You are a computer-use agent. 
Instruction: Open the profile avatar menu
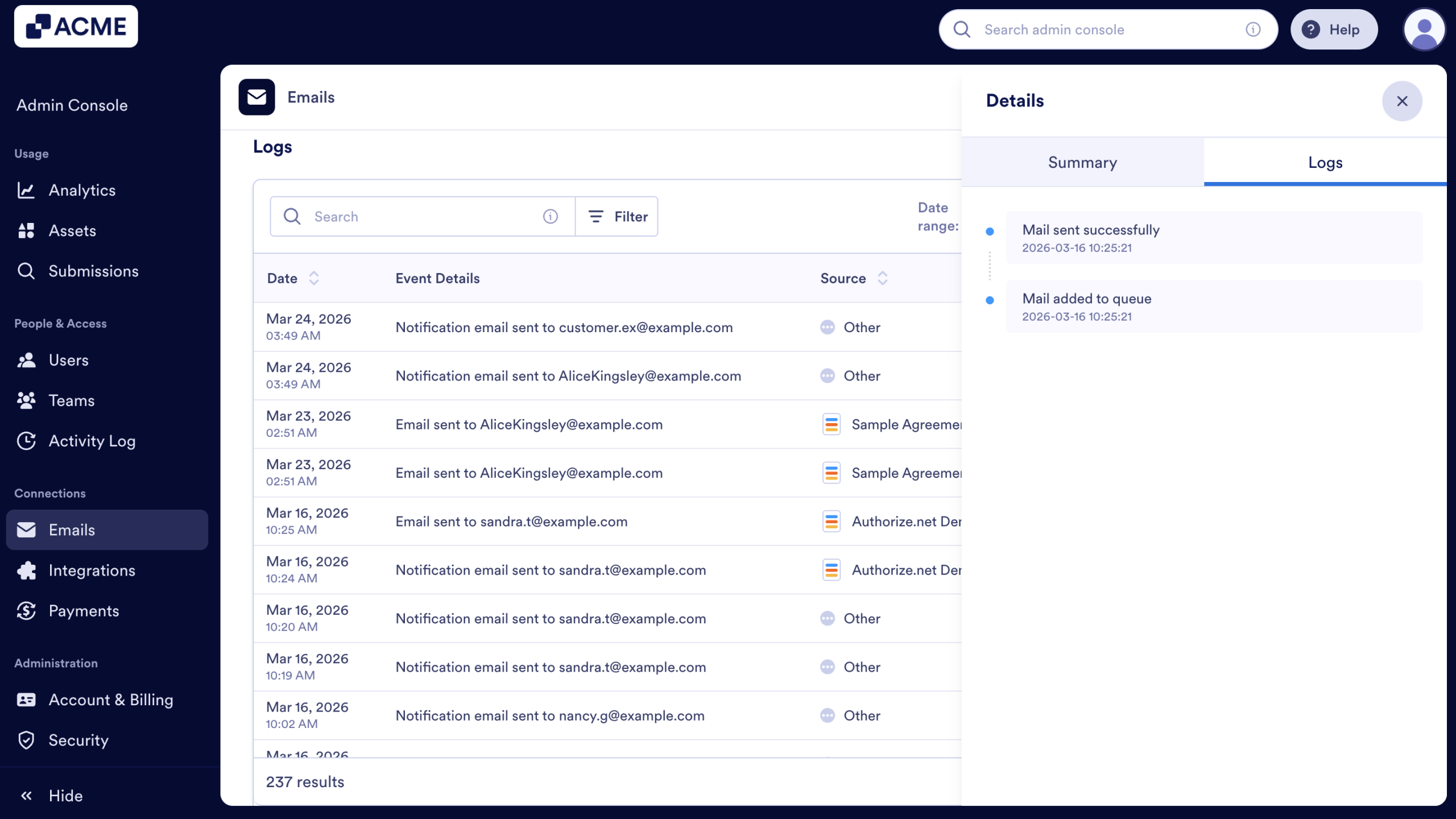pyautogui.click(x=1424, y=29)
